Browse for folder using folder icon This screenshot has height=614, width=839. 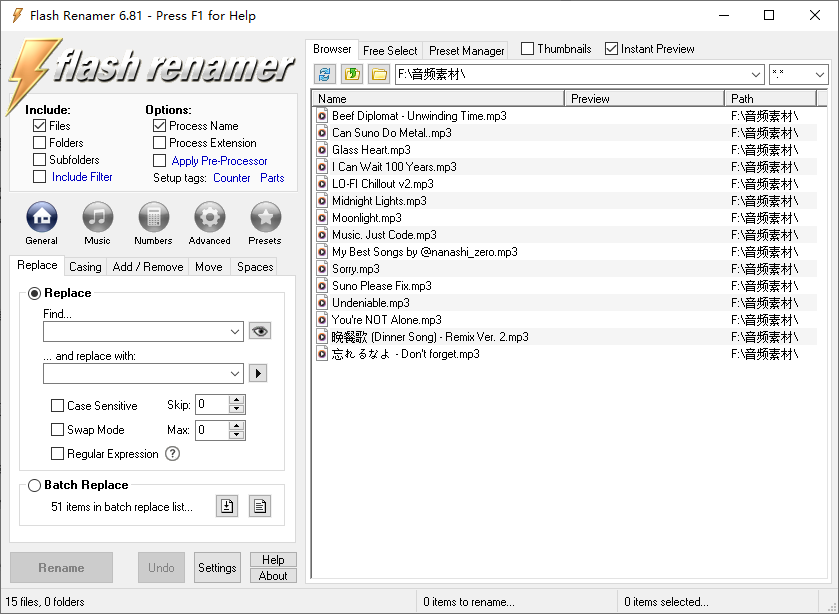coord(379,74)
